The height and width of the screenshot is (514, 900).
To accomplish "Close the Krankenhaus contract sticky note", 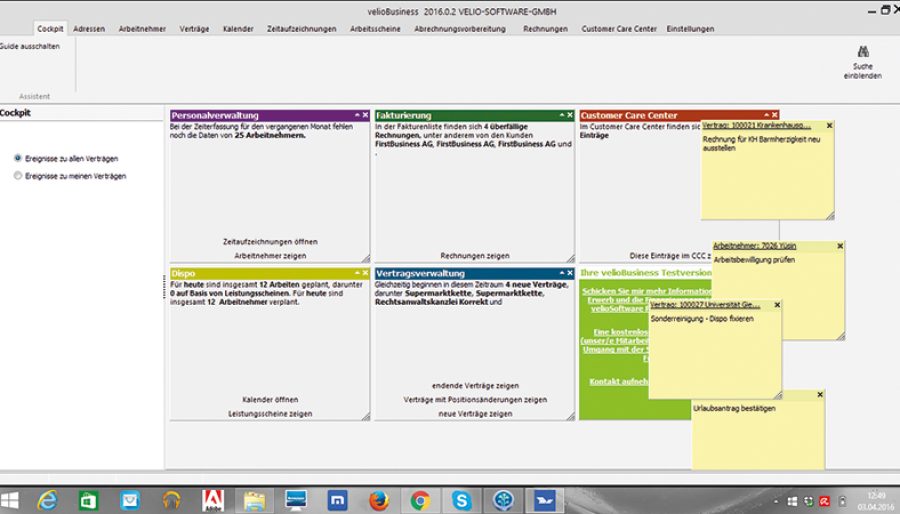I will 829,126.
